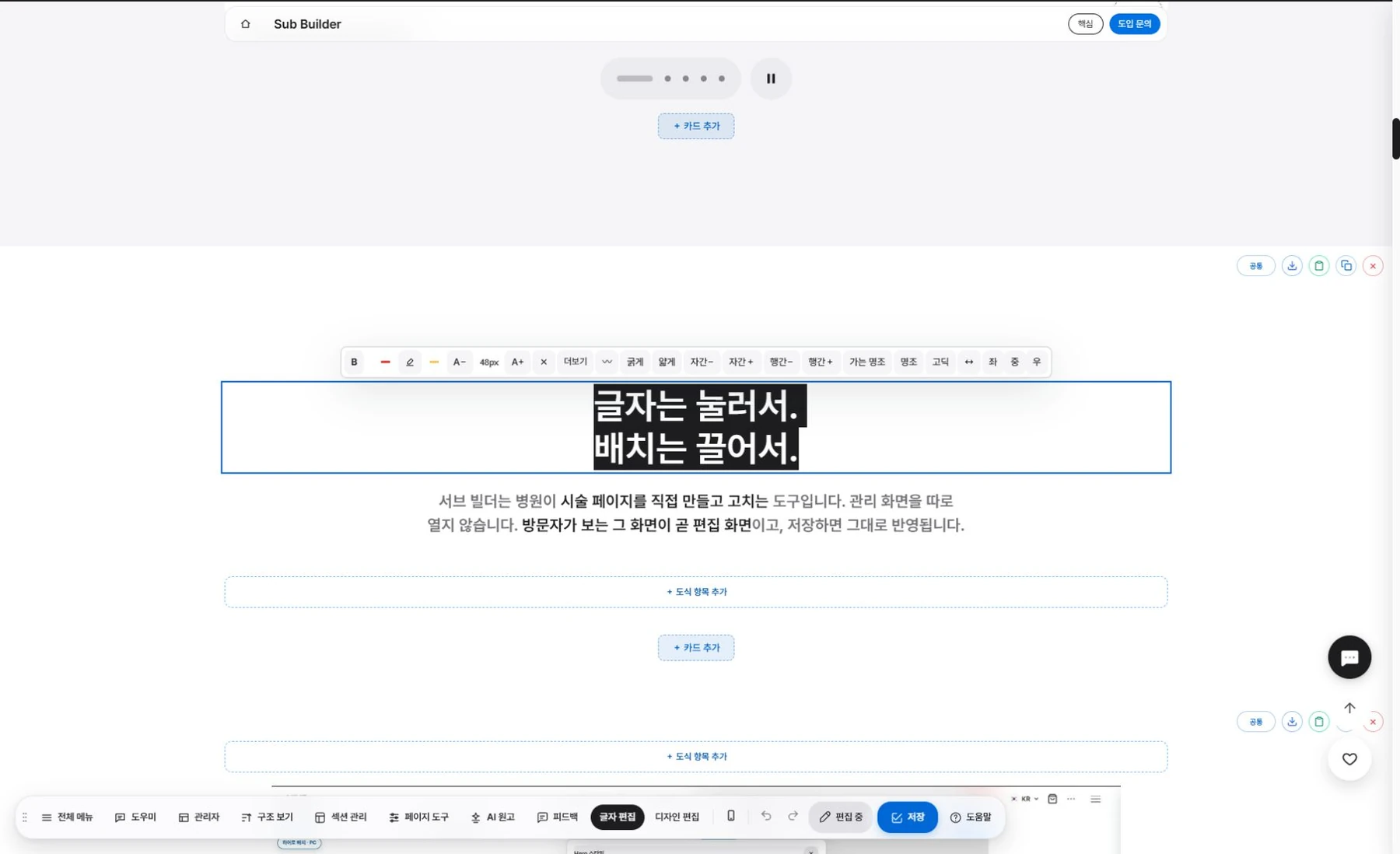Image resolution: width=1400 pixels, height=854 pixels.
Task: Toggle mobile preview phone icon
Action: (x=731, y=816)
